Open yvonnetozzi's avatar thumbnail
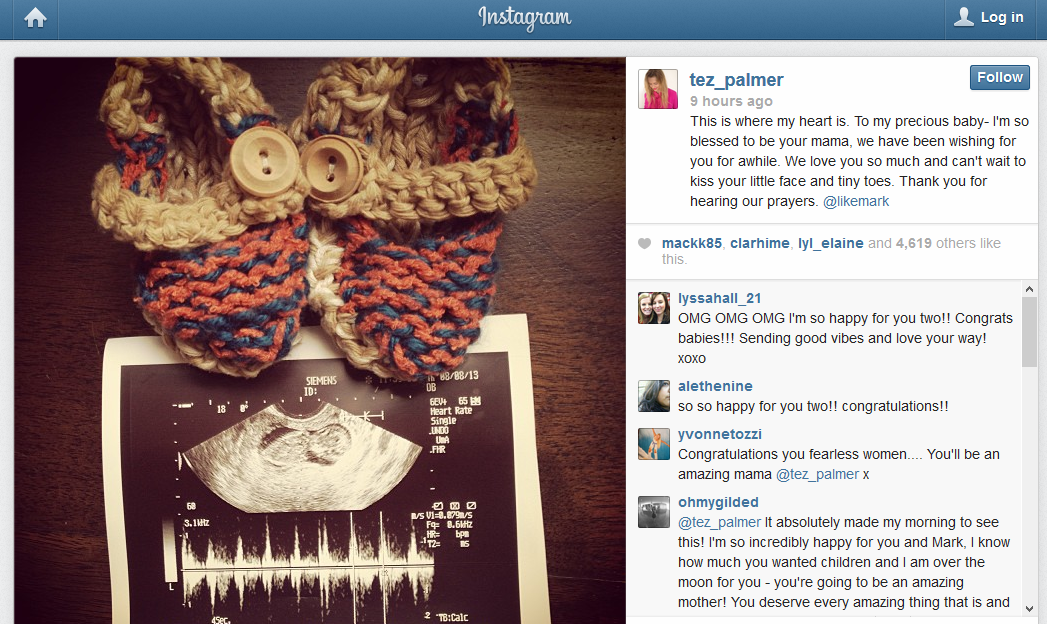 tap(654, 444)
